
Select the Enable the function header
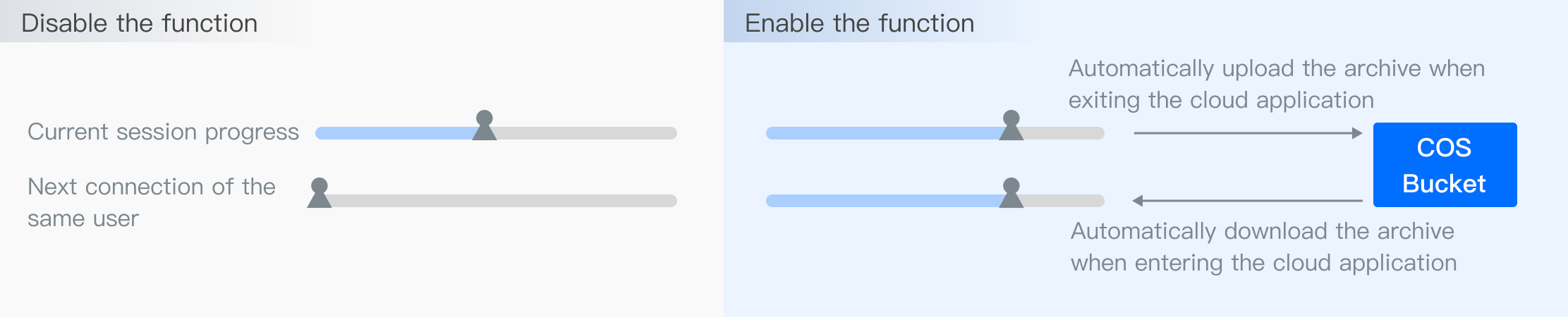tap(859, 23)
